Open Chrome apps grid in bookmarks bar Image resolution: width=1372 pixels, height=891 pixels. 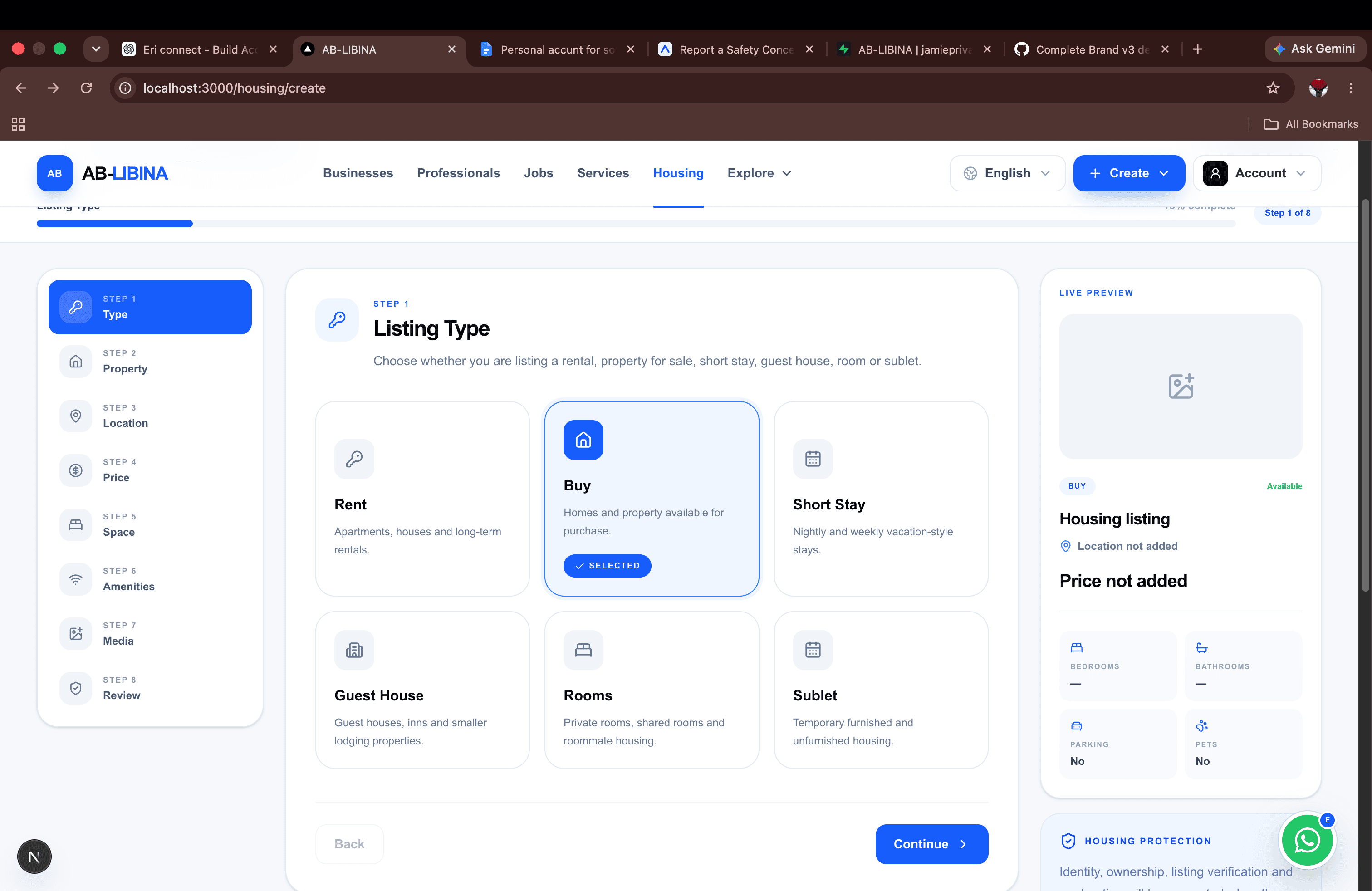[x=18, y=124]
